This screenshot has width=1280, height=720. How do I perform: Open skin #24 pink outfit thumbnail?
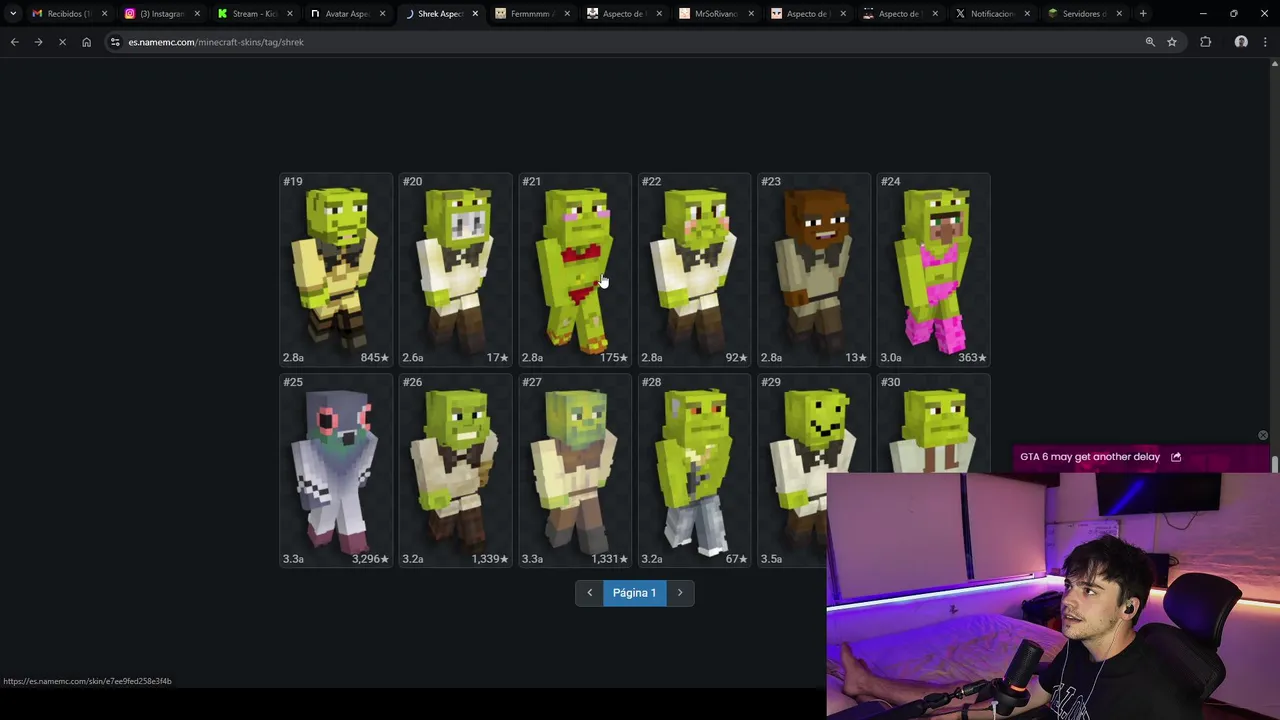933,270
